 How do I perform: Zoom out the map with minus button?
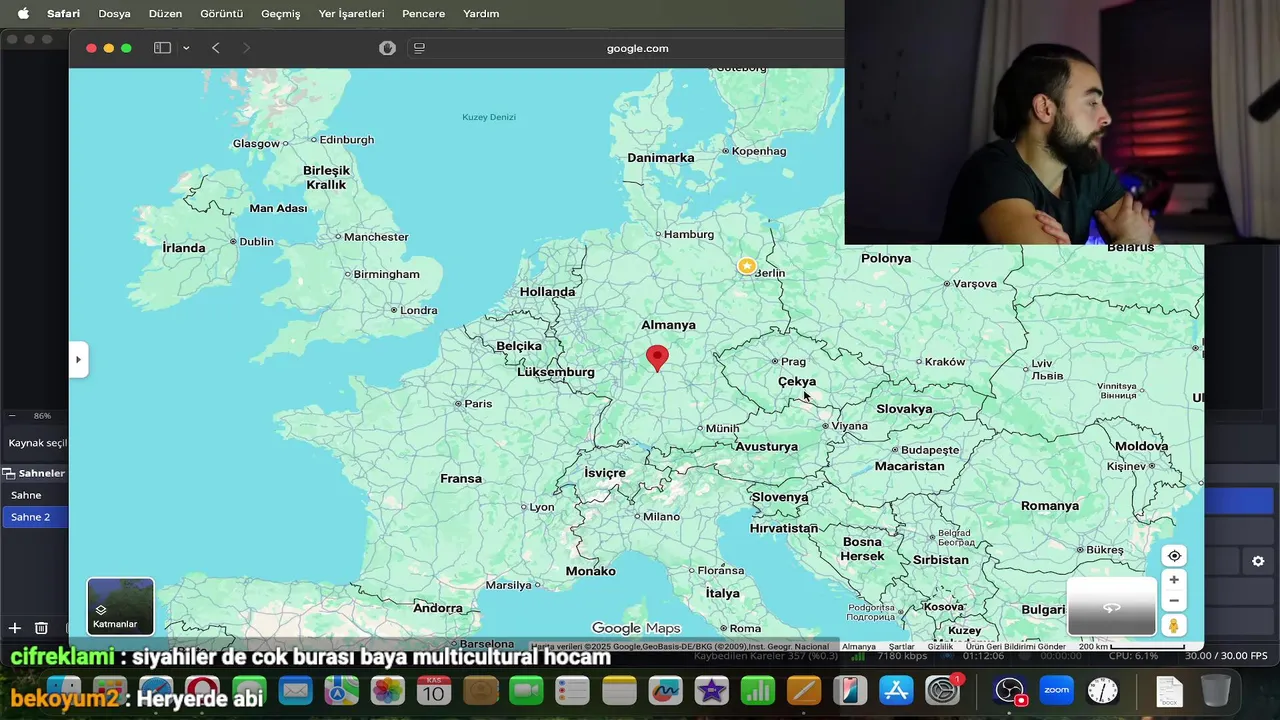pyautogui.click(x=1174, y=601)
